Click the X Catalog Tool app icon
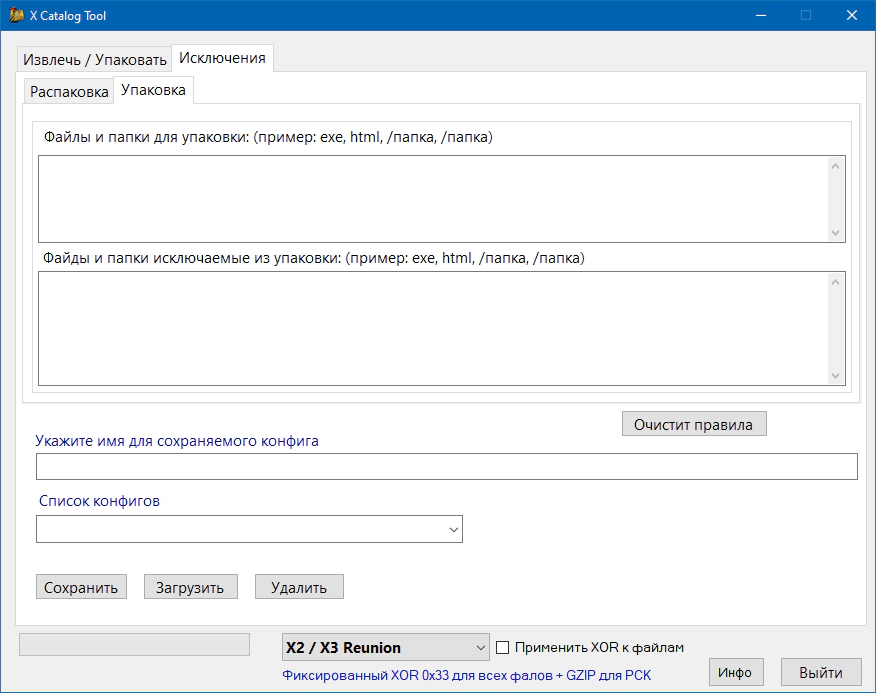This screenshot has width=876, height=693. [17, 16]
